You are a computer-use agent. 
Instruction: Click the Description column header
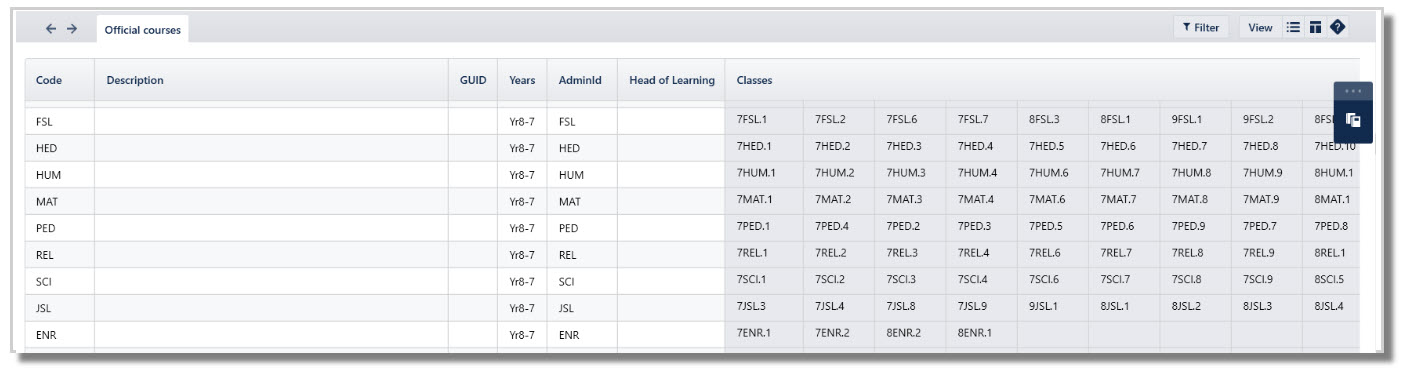coord(135,80)
